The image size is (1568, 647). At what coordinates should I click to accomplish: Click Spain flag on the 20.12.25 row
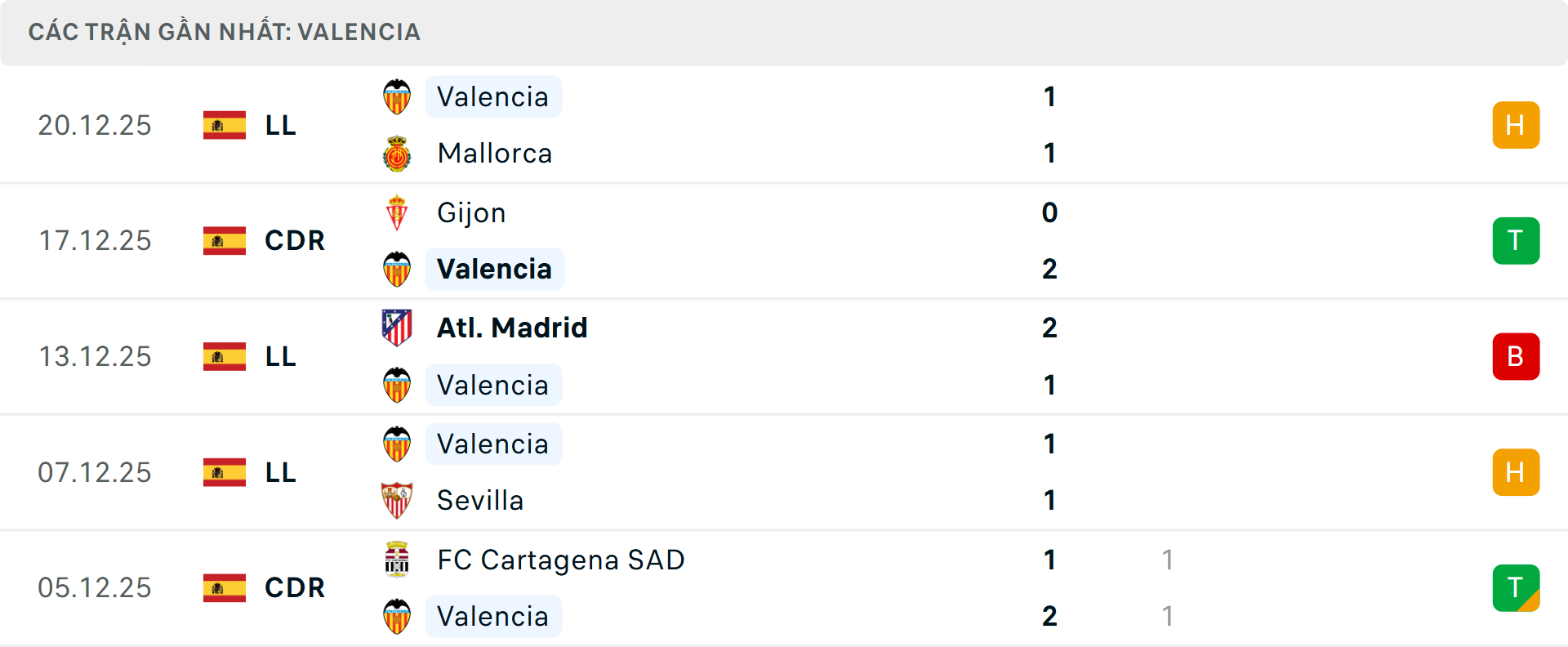[225, 125]
